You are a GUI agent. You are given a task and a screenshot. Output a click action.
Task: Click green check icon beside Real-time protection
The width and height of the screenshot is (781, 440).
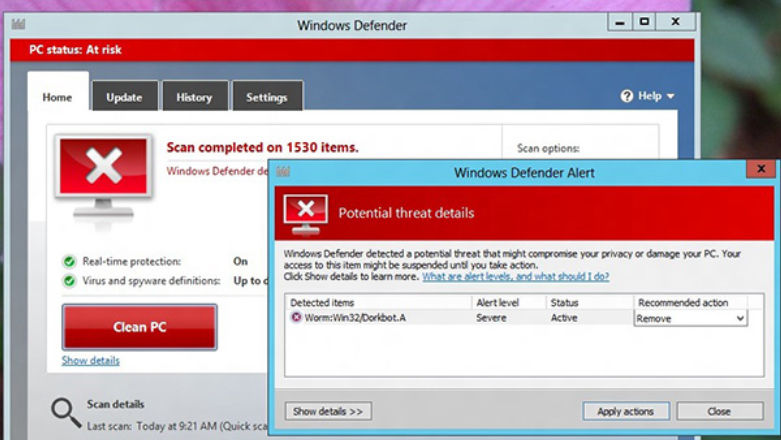pos(69,261)
